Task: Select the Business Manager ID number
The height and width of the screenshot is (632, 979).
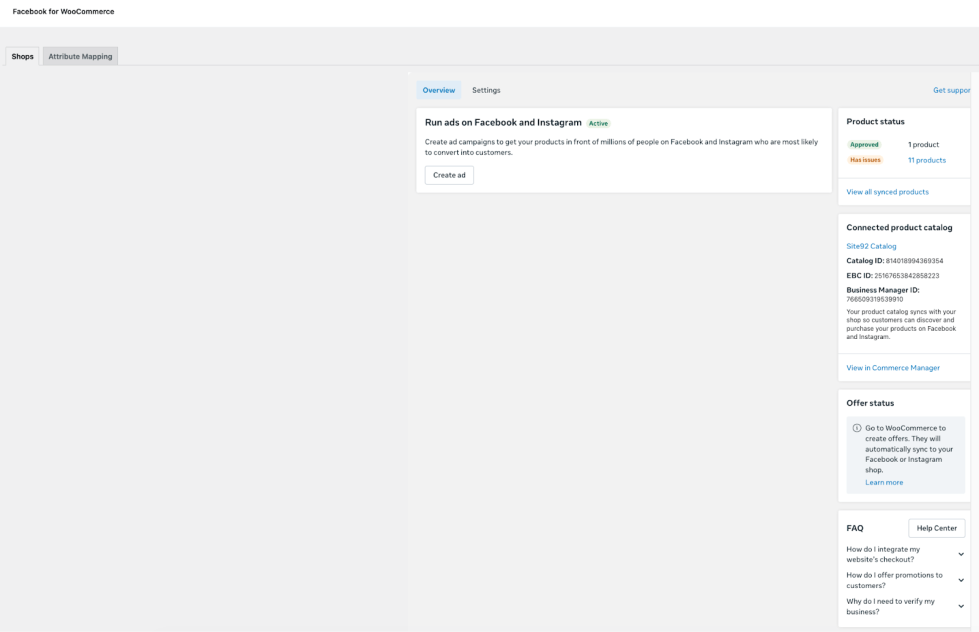Action: pyautogui.click(x=875, y=299)
